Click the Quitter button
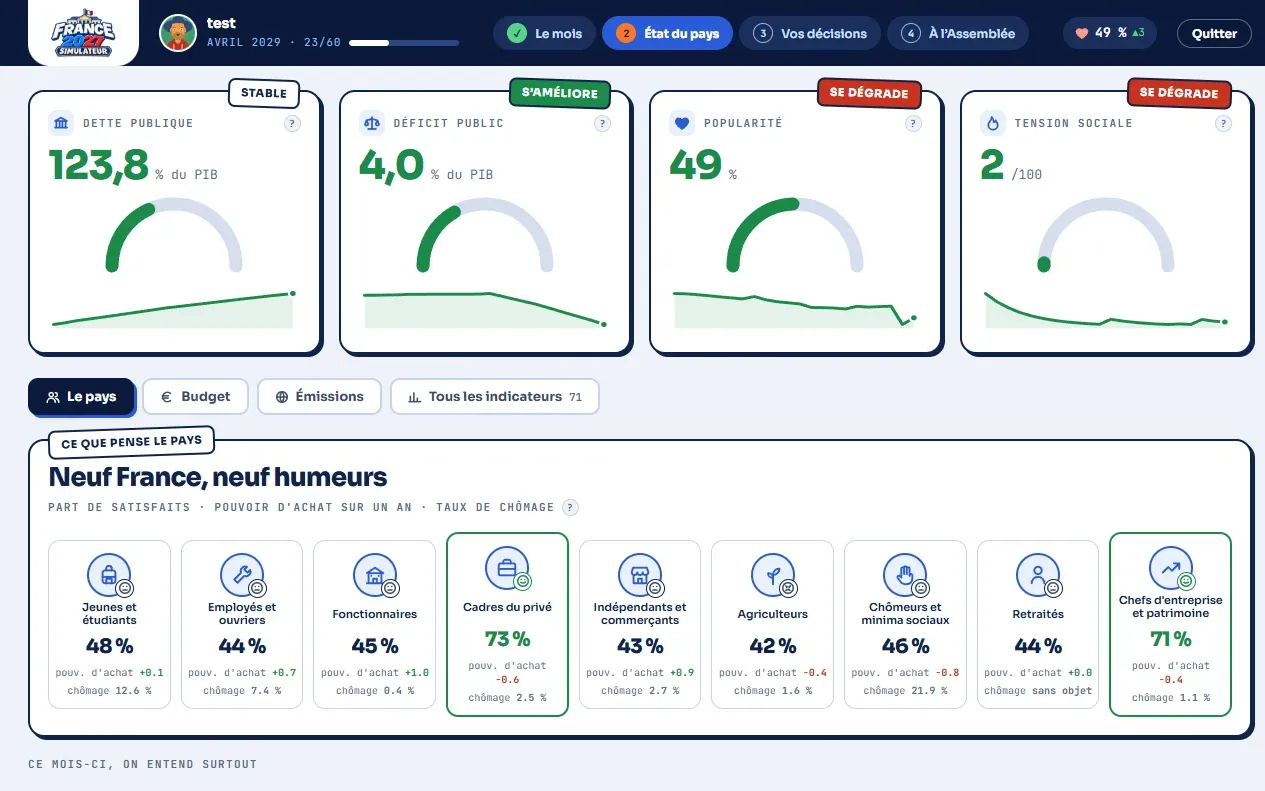Viewport: 1265px width, 791px height. 1214,33
